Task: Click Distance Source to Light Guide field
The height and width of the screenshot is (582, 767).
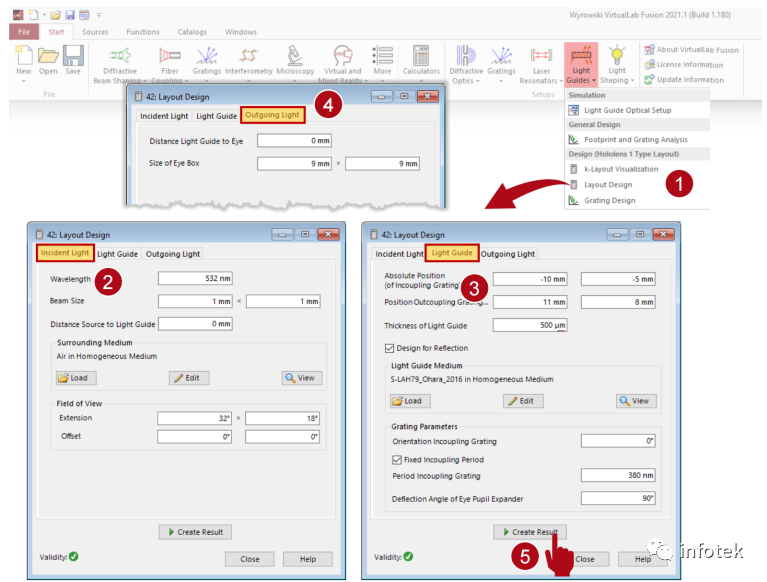Action: click(x=195, y=324)
